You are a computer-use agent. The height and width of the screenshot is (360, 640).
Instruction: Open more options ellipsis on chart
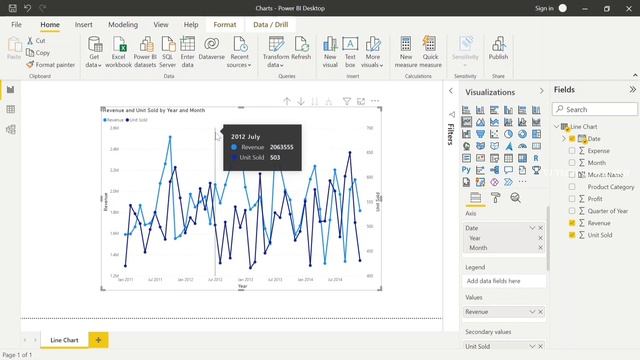(x=375, y=101)
